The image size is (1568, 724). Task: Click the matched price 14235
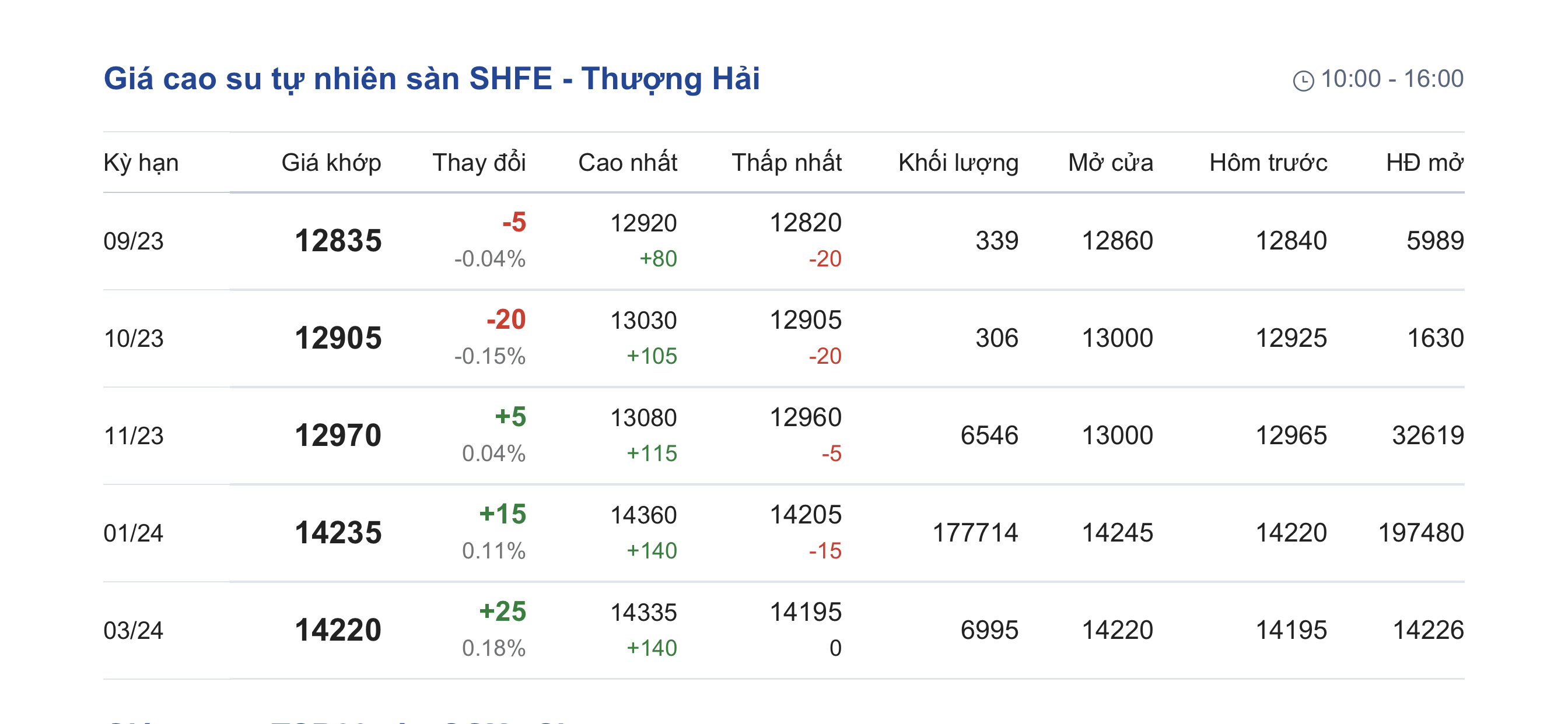click(338, 533)
